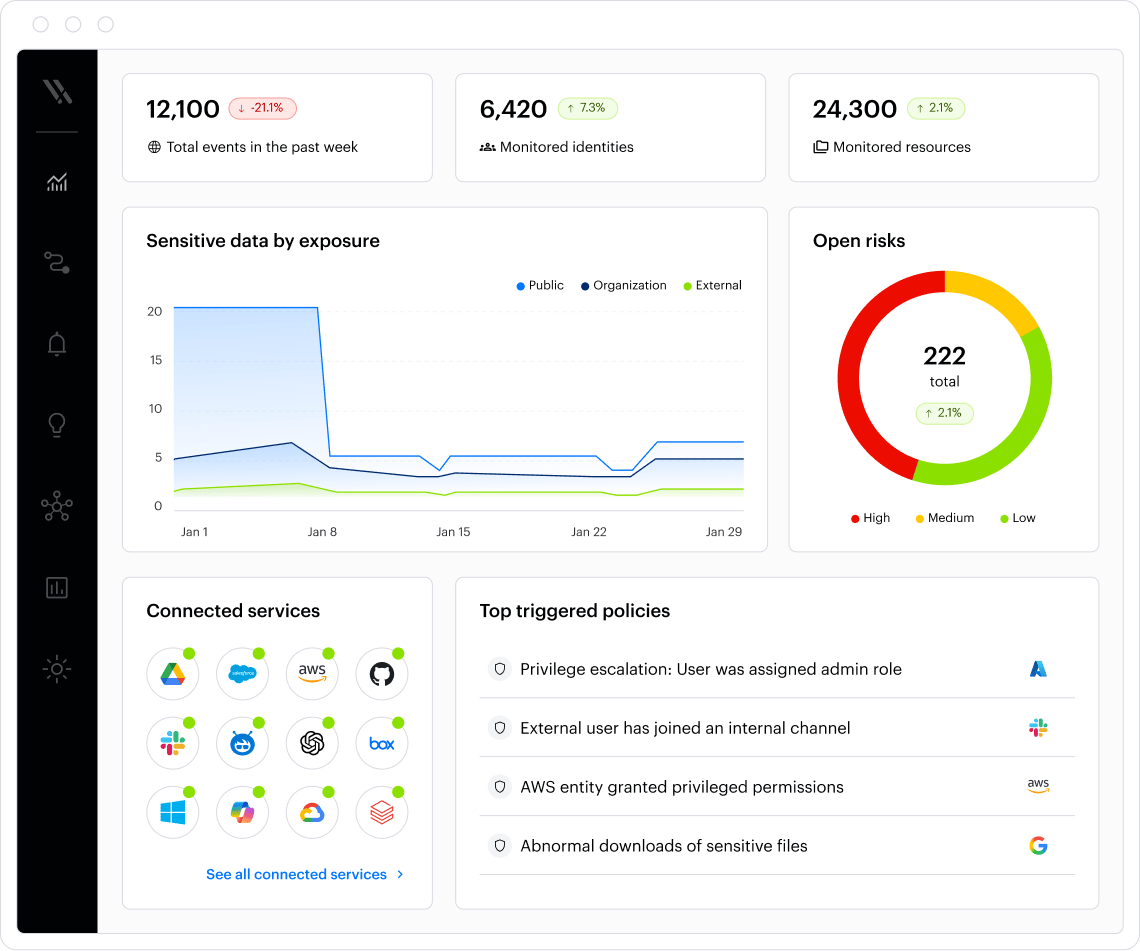Screen dimensions: 1140x951
Task: Click the bell alerts icon in sidebar
Action: tap(57, 345)
